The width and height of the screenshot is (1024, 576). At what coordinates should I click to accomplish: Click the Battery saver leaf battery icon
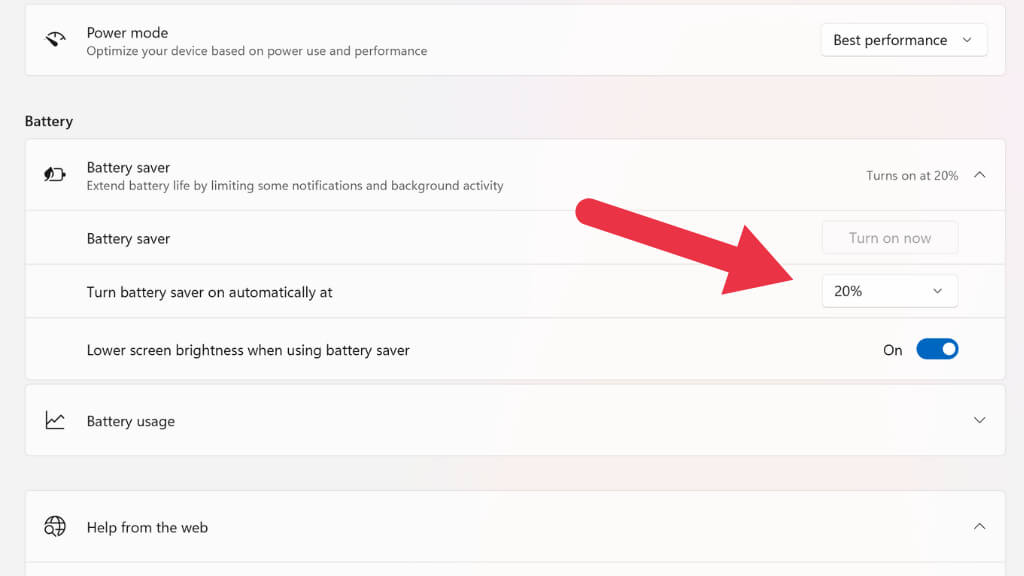click(55, 175)
